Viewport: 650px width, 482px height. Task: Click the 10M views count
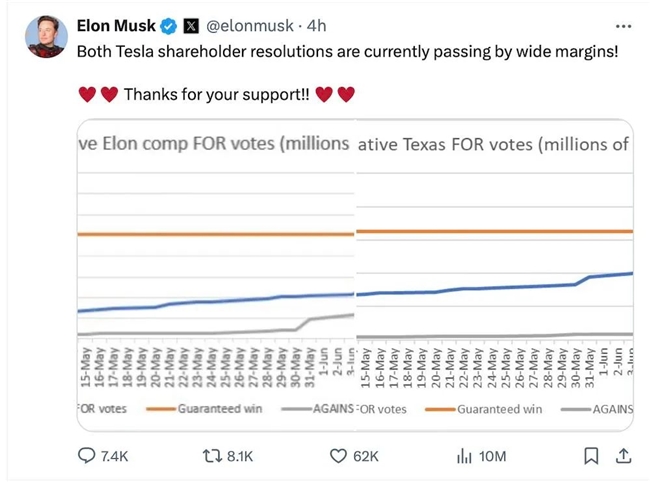coord(492,456)
